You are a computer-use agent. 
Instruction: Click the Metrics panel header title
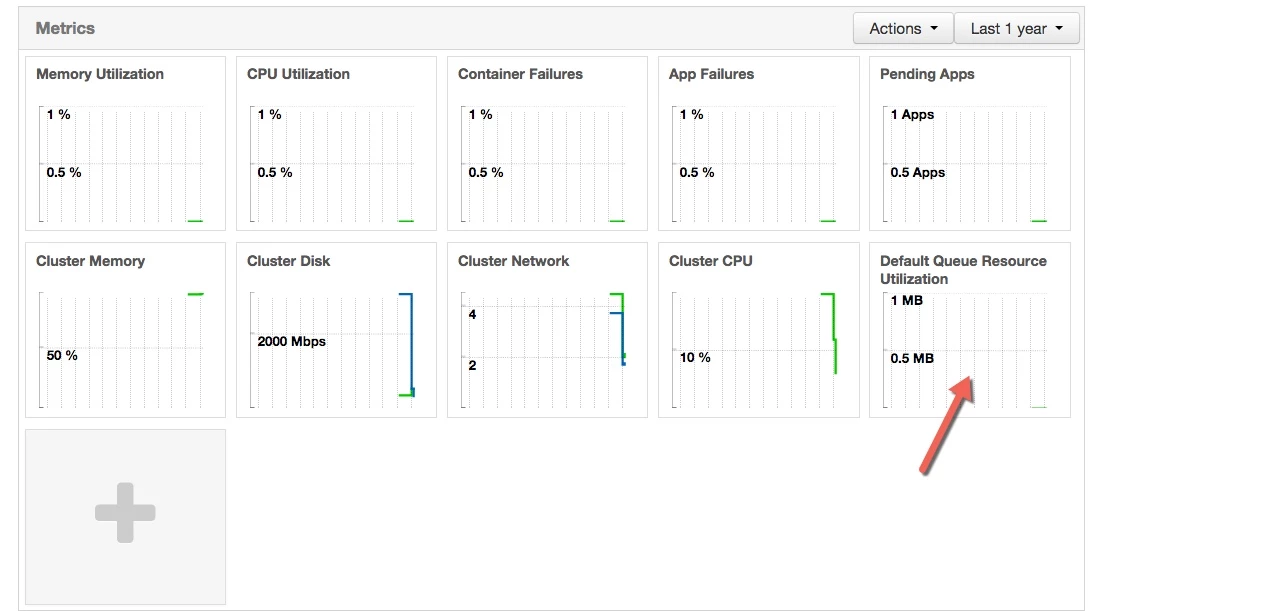click(x=65, y=28)
